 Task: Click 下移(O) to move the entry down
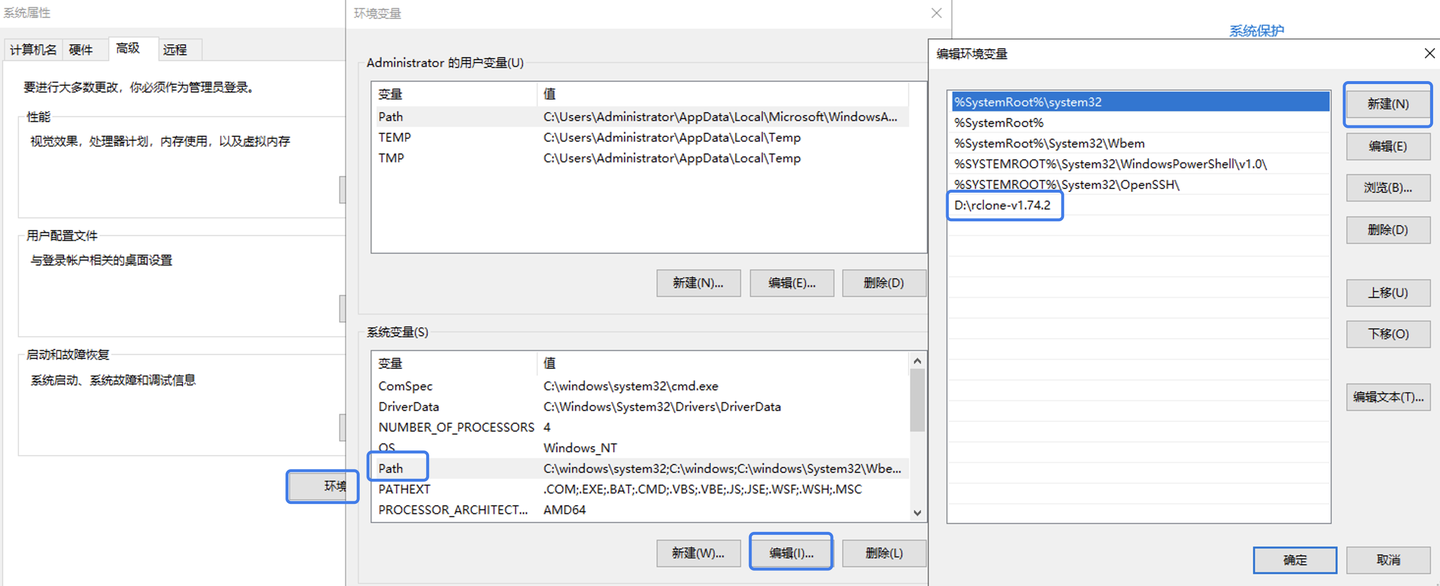(x=1388, y=334)
